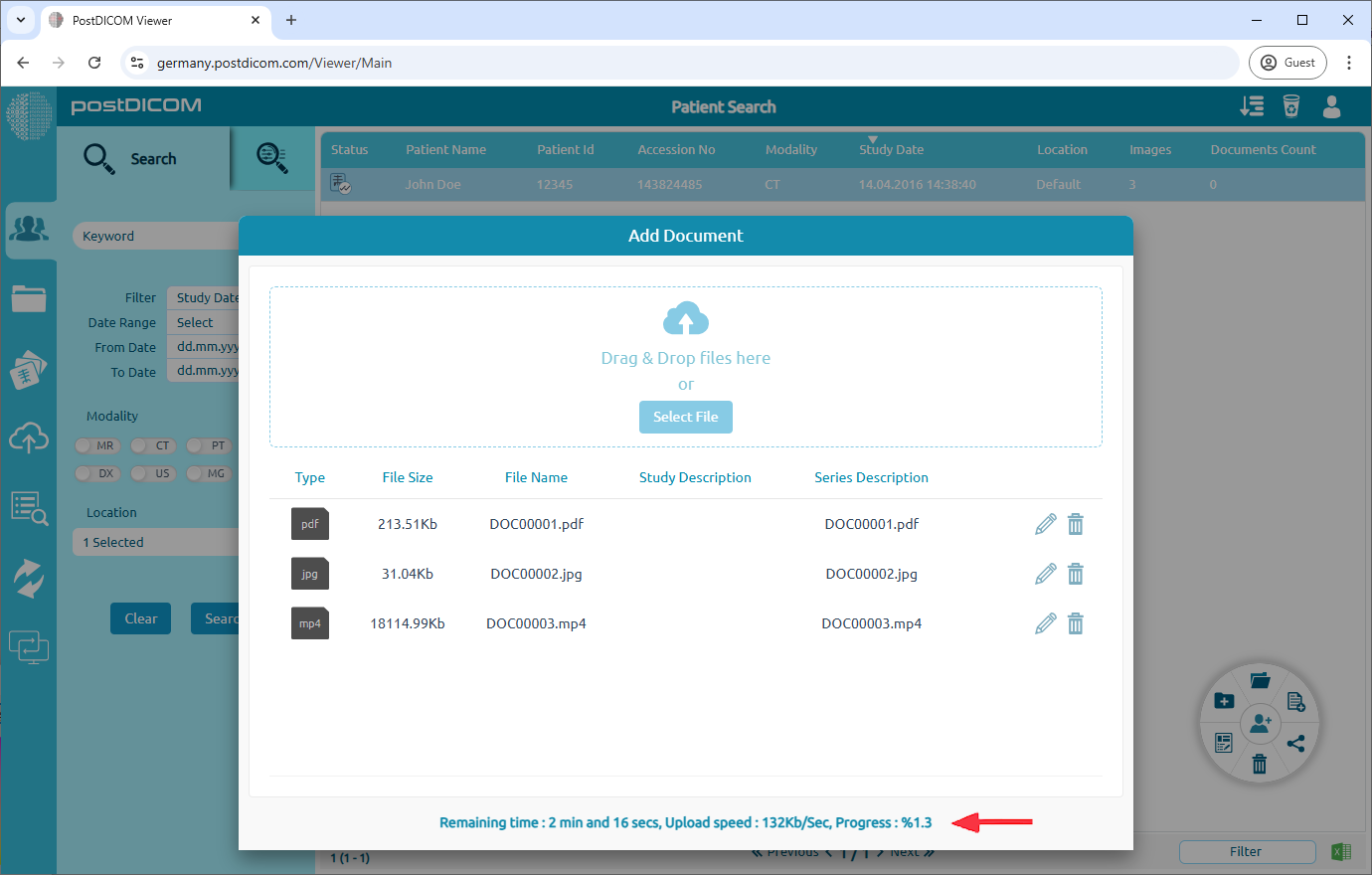
Task: Click the Excel export icon at bottom right
Action: coord(1340,851)
